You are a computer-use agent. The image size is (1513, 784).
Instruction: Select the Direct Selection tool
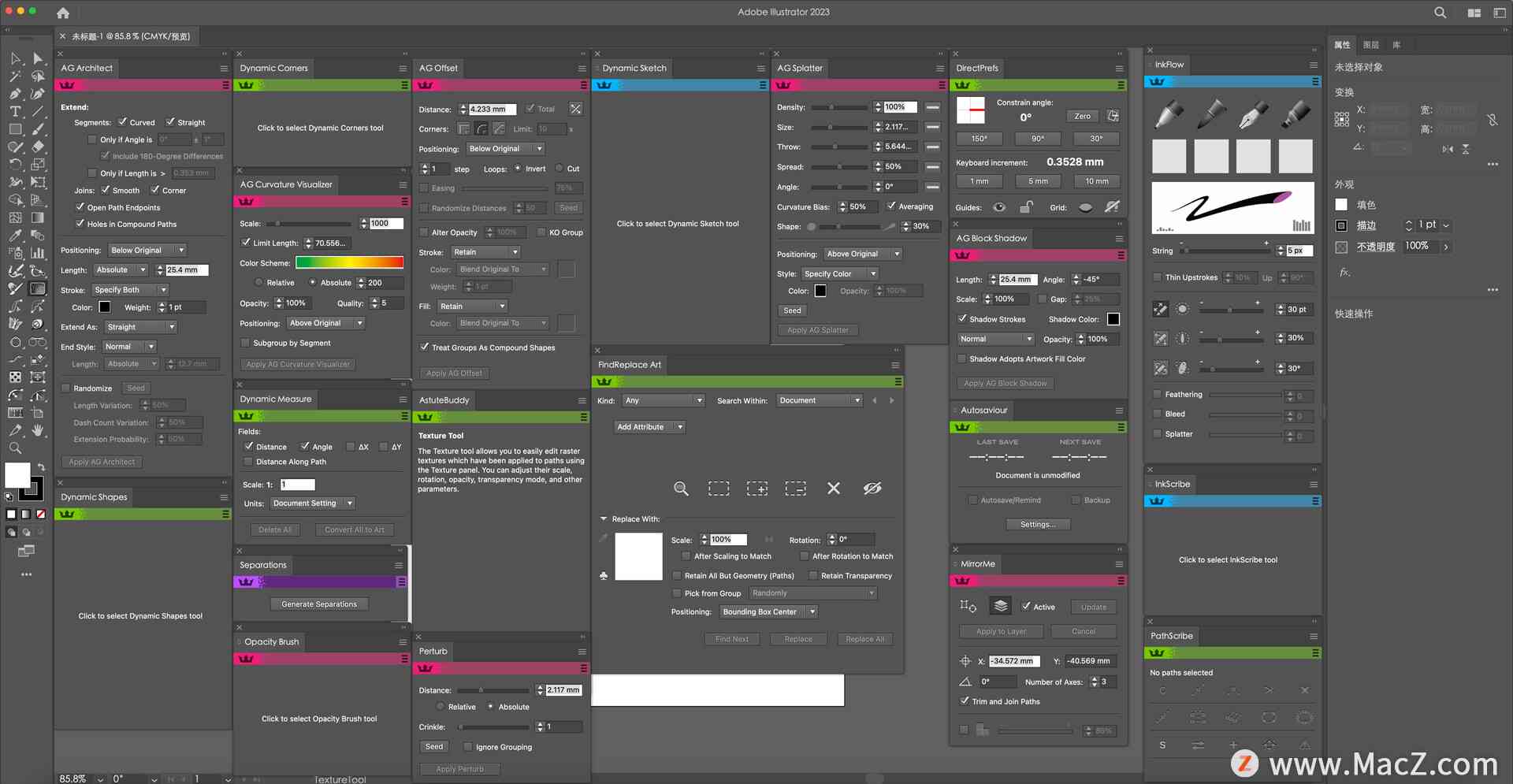pyautogui.click(x=38, y=58)
